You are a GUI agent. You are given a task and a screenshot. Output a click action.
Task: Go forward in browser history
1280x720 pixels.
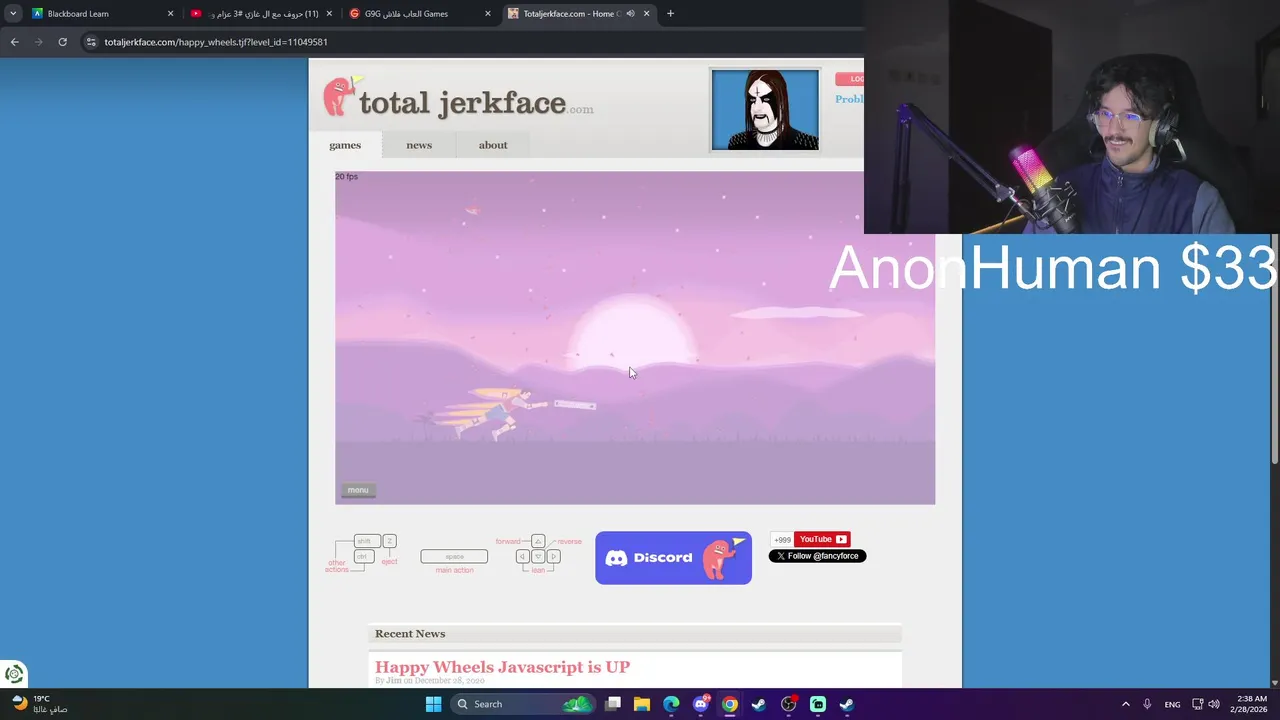tap(38, 42)
